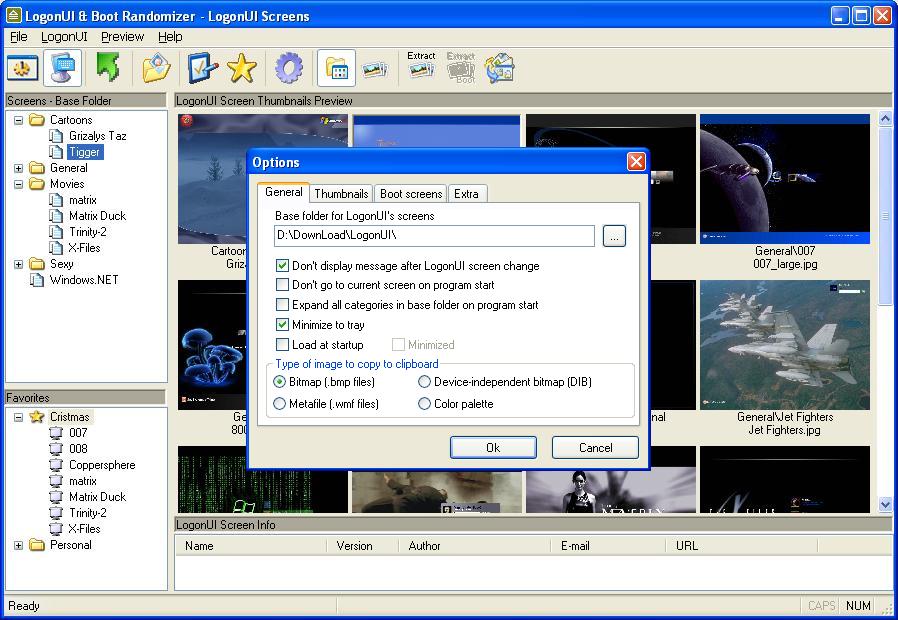Screen dimensions: 898x620
Task: Click the browse (...) button for base folder
Action: [x=614, y=236]
